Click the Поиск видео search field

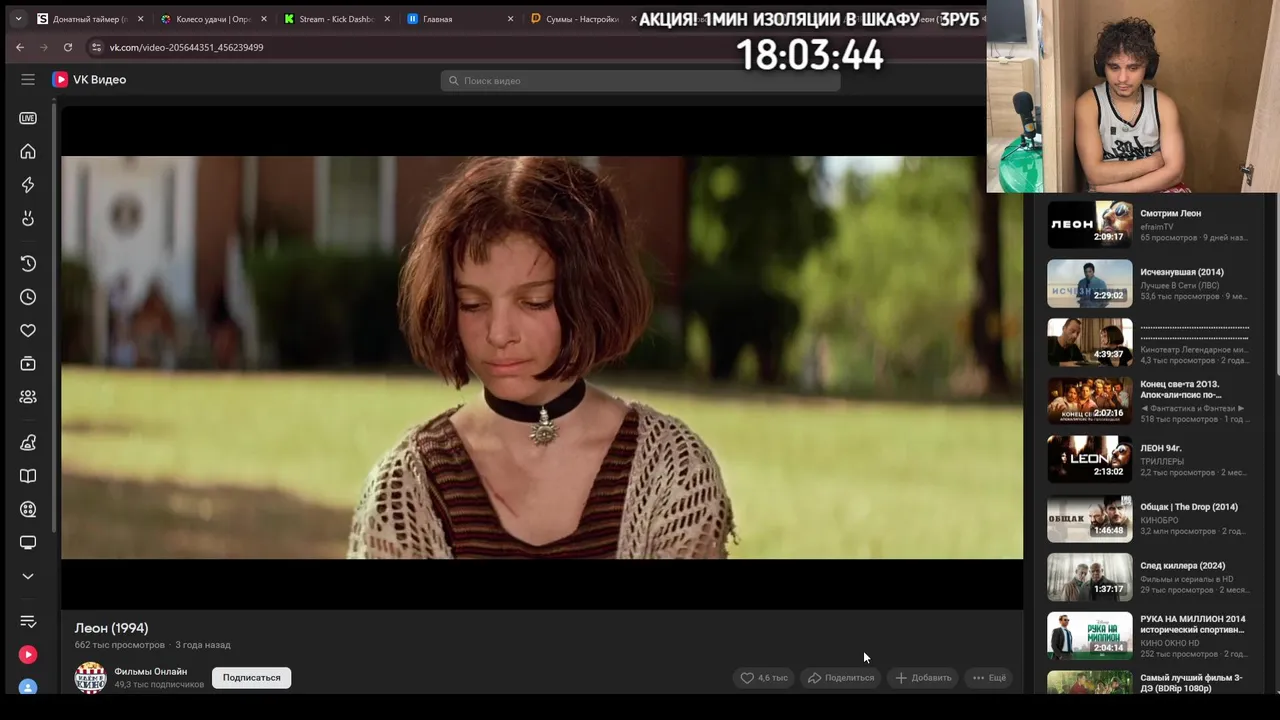(x=640, y=80)
